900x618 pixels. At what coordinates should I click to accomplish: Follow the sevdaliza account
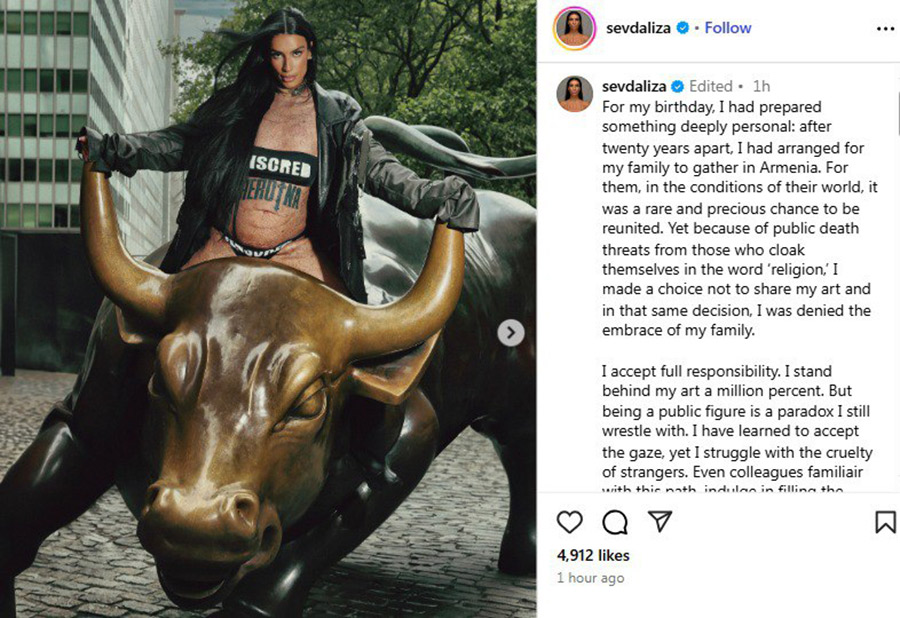tap(728, 28)
